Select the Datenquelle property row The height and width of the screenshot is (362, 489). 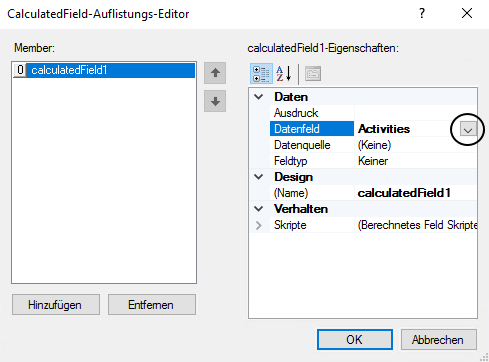tap(373, 145)
